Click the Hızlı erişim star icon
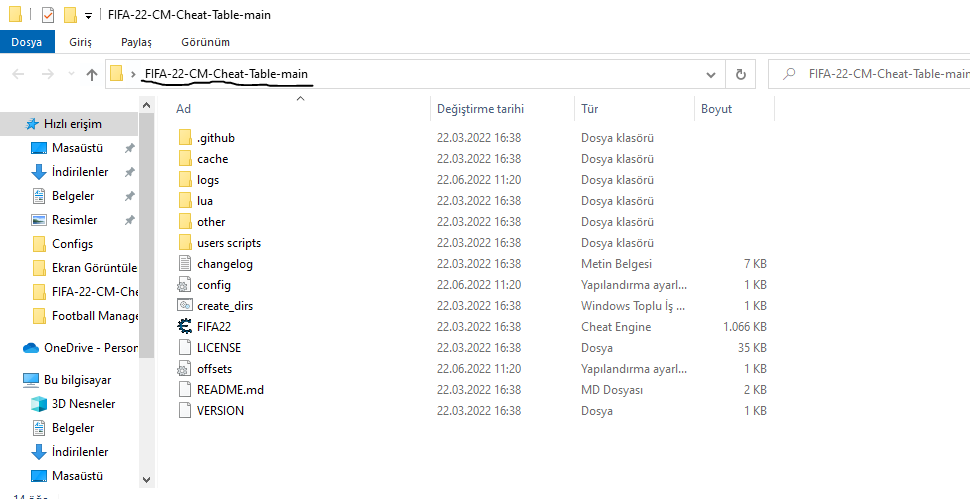The height and width of the screenshot is (499, 970). click(x=32, y=124)
